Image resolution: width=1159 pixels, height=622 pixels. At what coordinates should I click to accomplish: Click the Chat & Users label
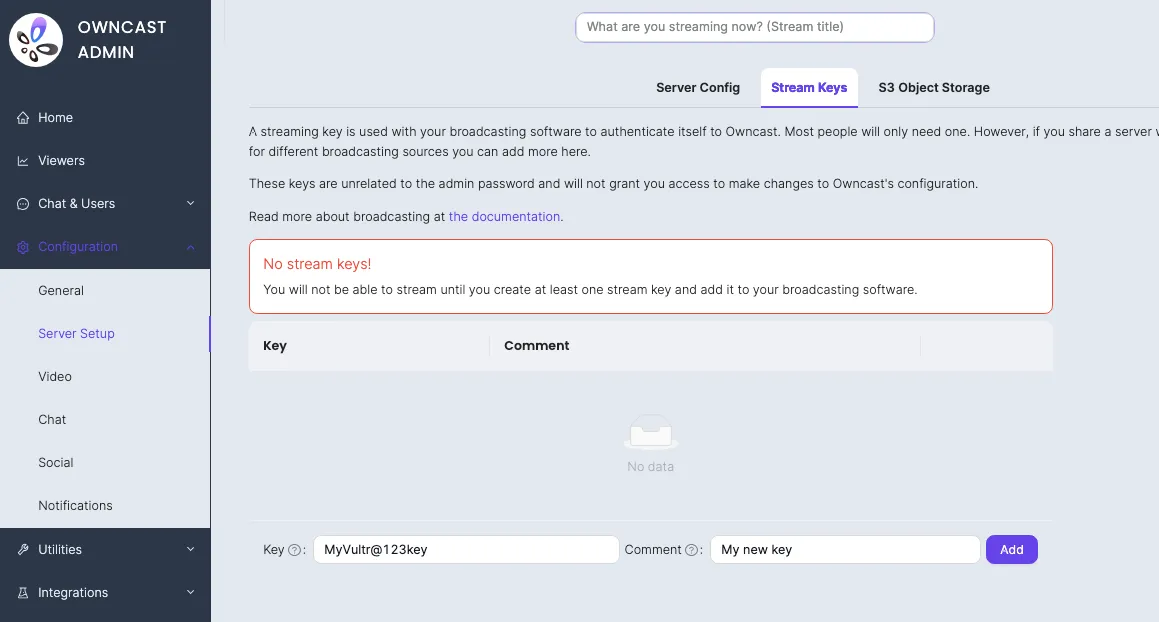pos(77,203)
